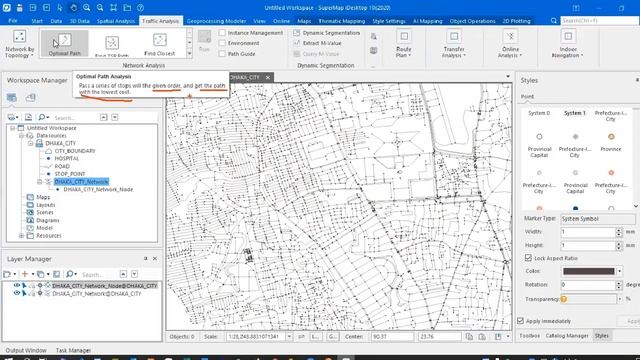Pin the Layer Manager panel
The height and width of the screenshot is (360, 640).
pos(145,259)
